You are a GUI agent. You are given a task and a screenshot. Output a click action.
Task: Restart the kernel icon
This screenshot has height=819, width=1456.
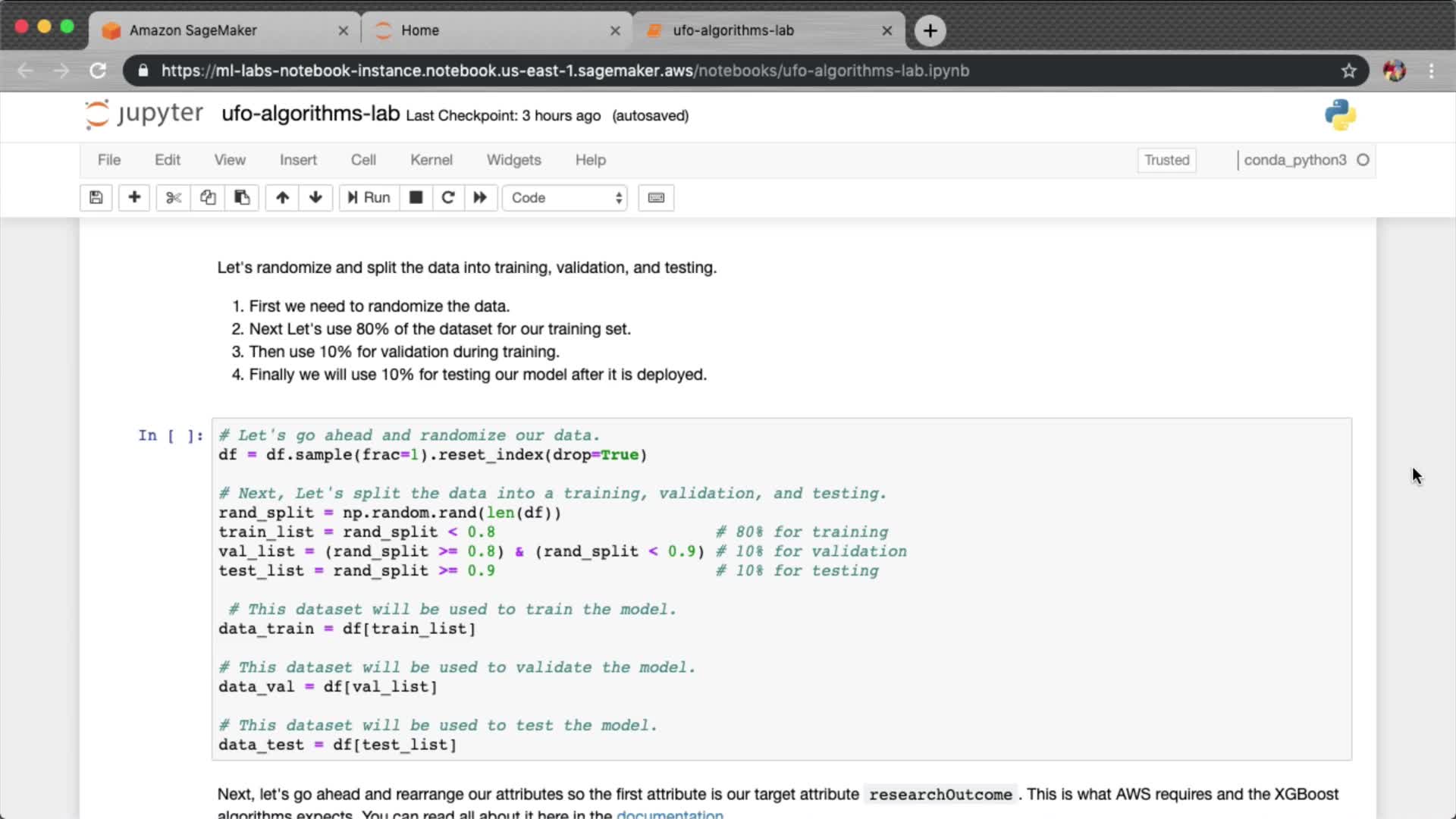tap(448, 198)
